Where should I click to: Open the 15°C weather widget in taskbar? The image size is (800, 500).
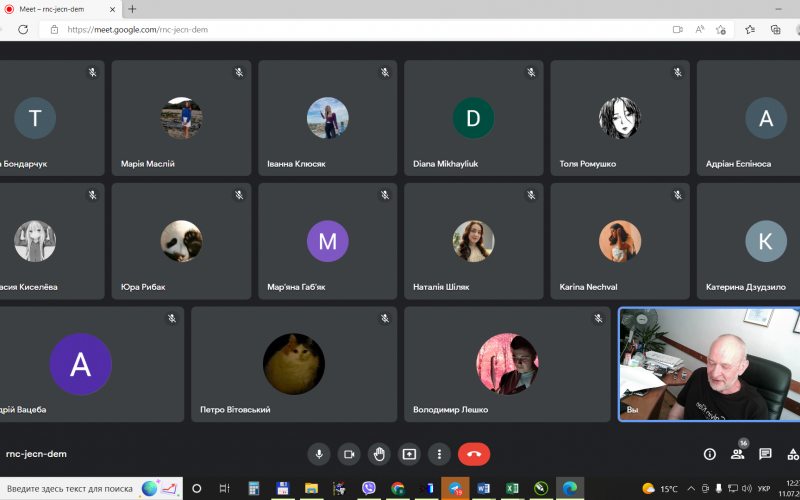point(660,488)
